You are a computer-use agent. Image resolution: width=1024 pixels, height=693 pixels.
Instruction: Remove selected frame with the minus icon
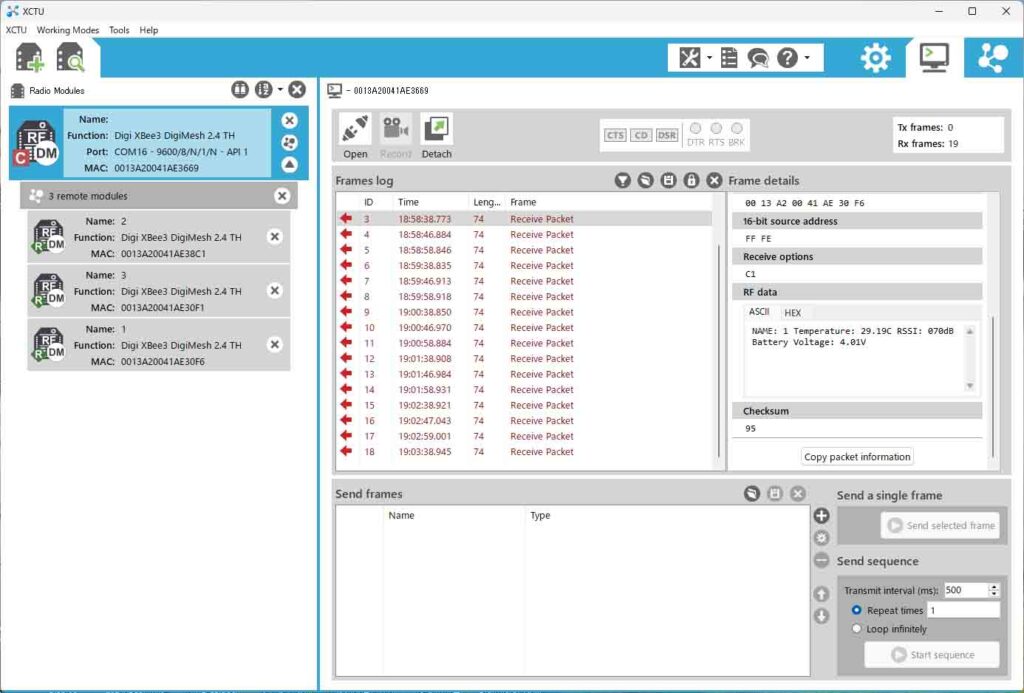(x=822, y=560)
